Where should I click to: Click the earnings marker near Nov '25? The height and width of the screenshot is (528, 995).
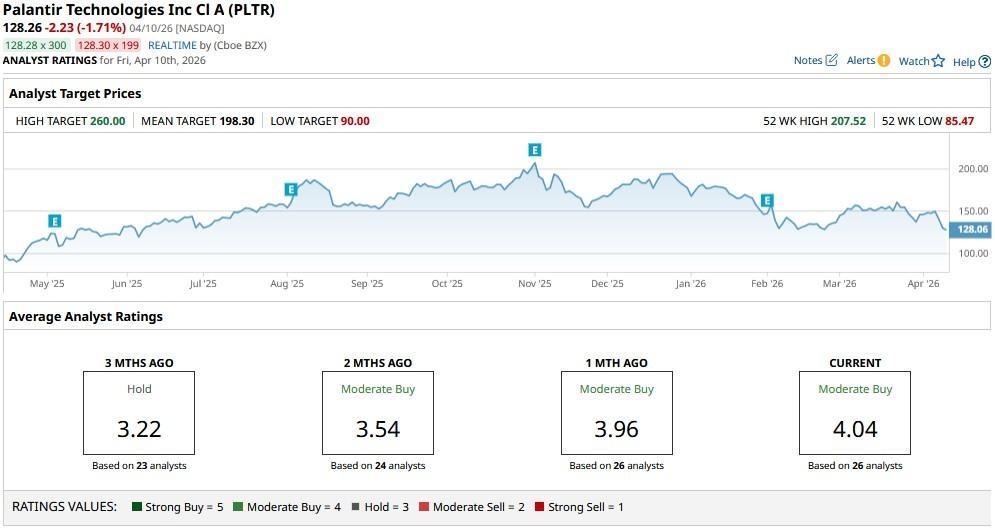coord(535,150)
